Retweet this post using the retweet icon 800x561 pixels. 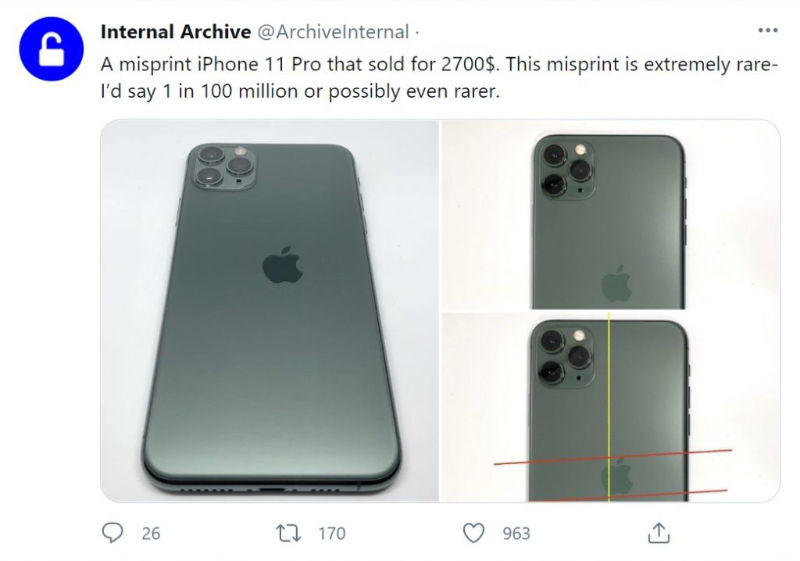coord(288,533)
